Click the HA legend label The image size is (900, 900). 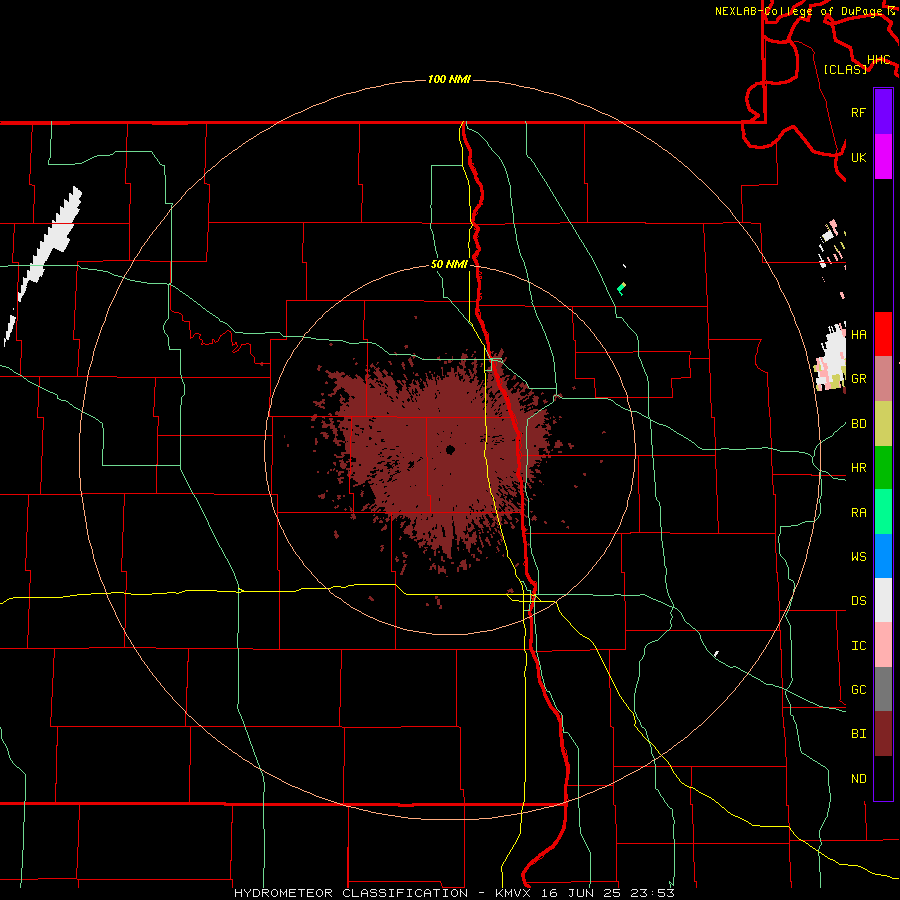[x=858, y=334]
